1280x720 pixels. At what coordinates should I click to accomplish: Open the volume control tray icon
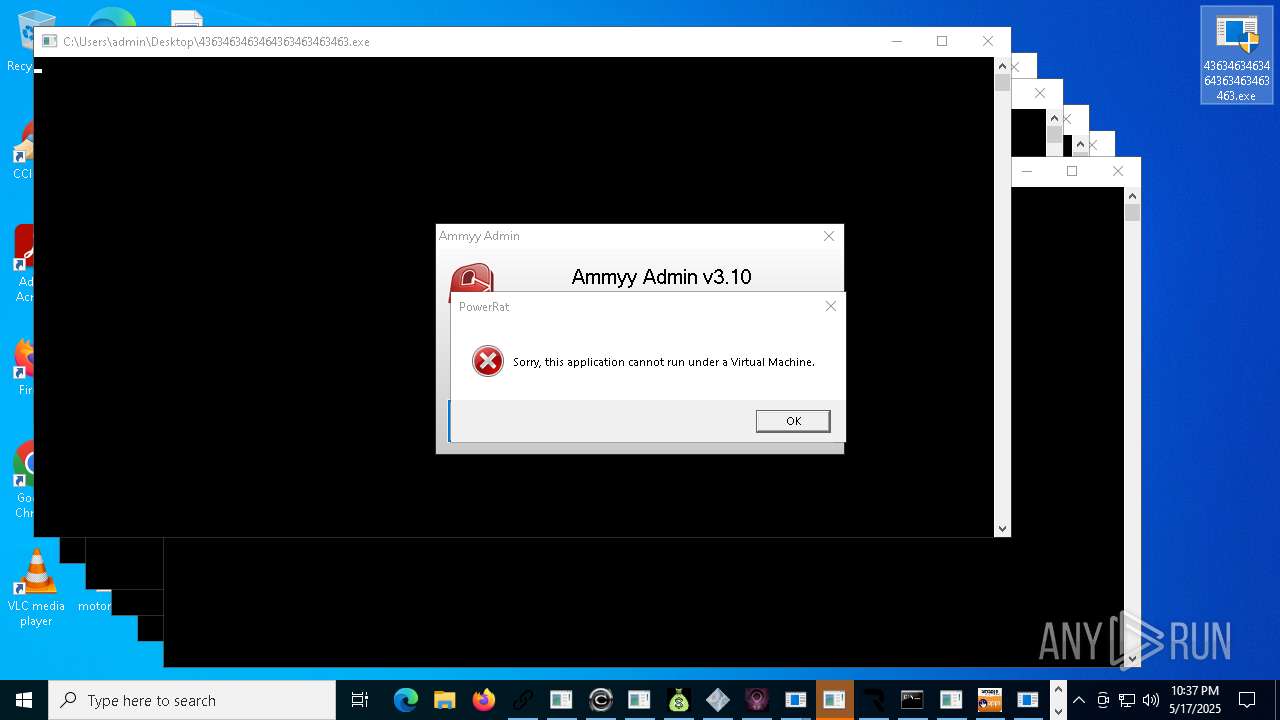coord(1151,700)
